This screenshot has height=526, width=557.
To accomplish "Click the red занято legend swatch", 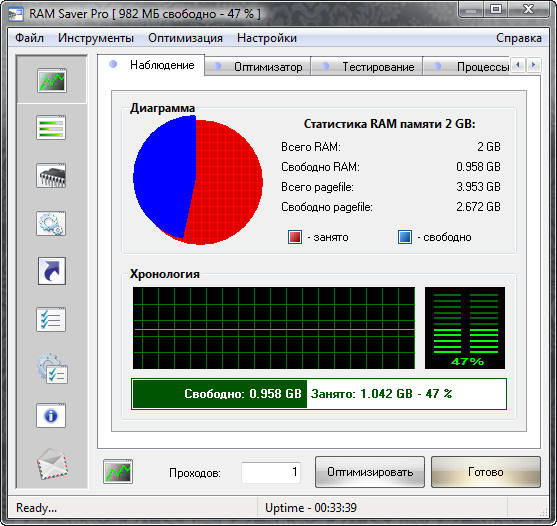I will pos(295,237).
